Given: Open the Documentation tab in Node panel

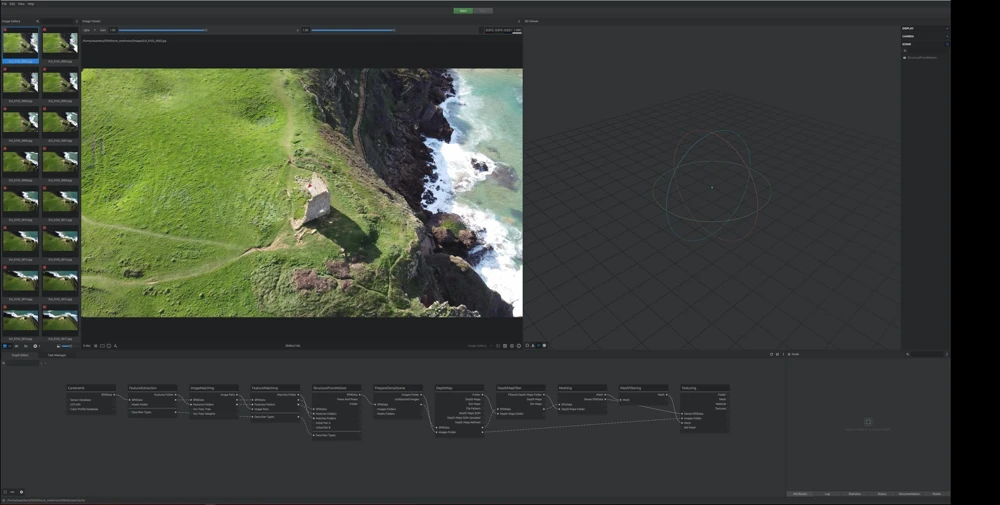Looking at the screenshot, I should point(909,494).
